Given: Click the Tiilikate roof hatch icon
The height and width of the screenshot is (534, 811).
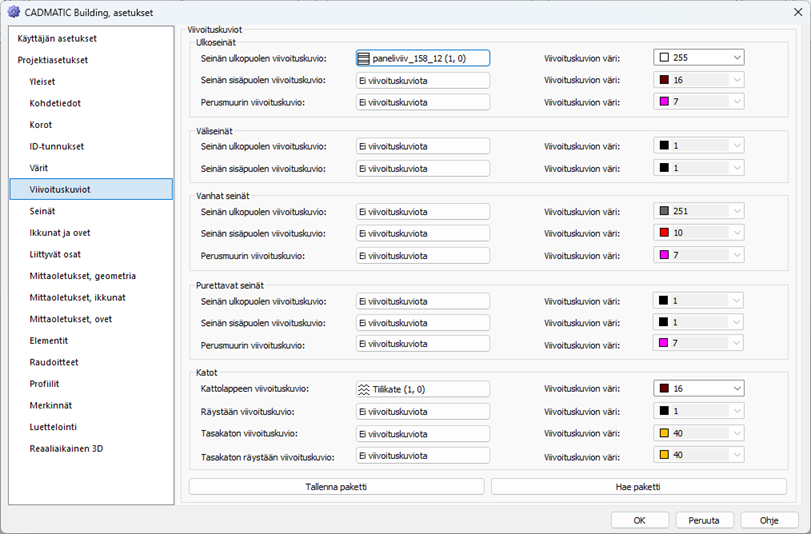Looking at the screenshot, I should 364,389.
